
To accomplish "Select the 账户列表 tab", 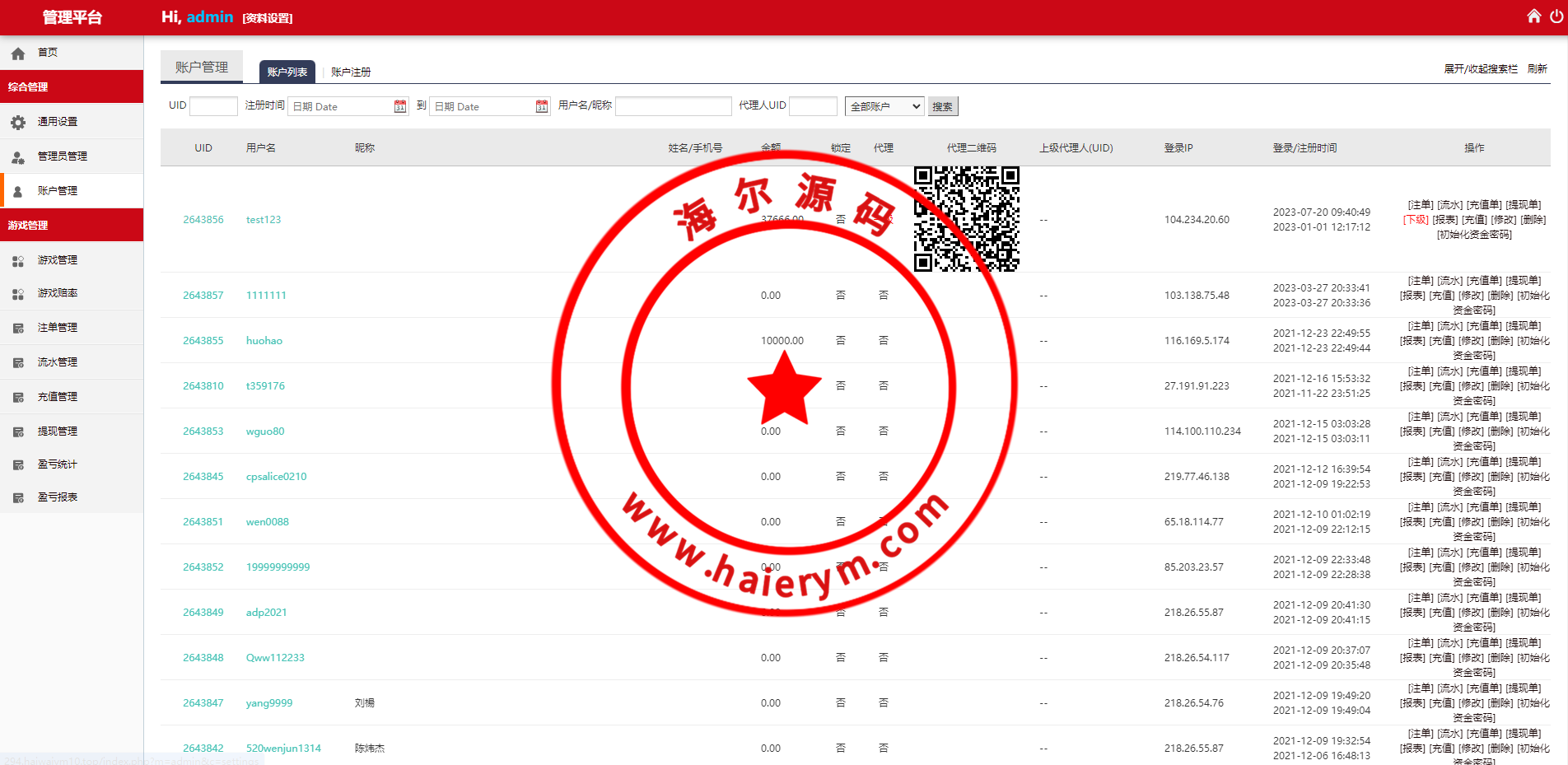I will tap(287, 72).
